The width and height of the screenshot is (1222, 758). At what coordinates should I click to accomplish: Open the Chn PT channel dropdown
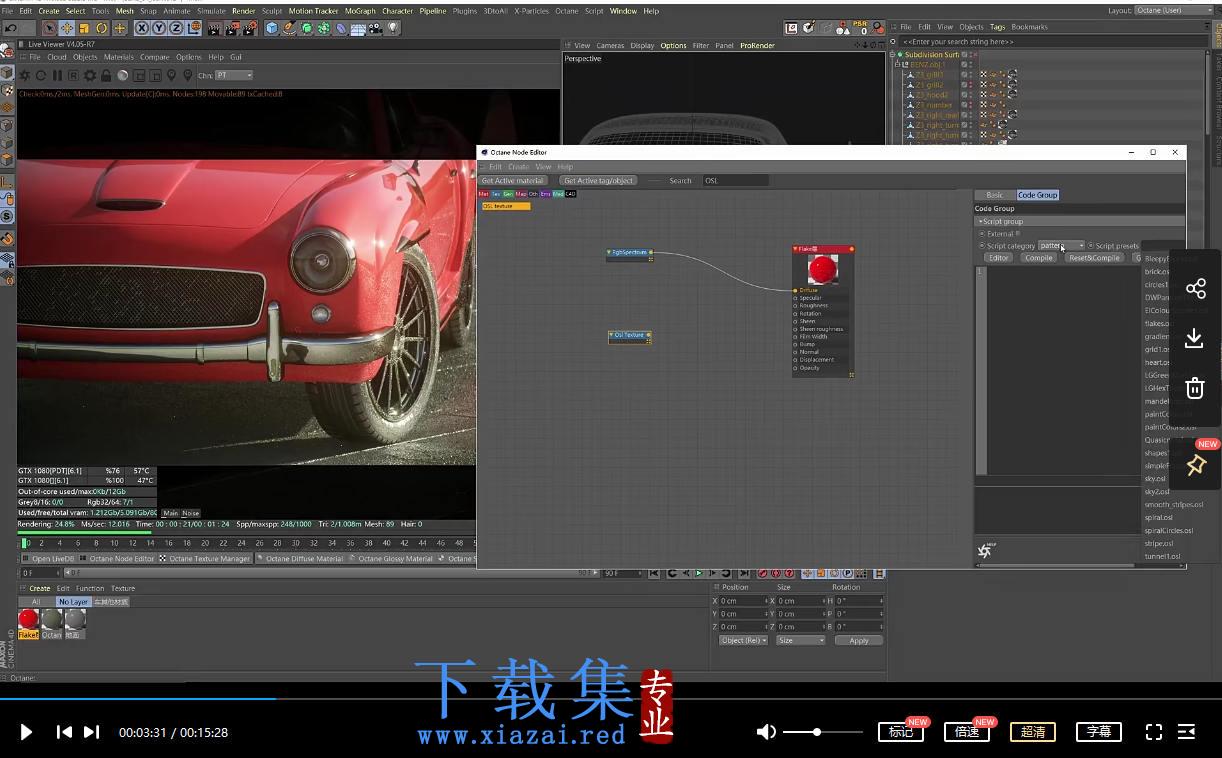pyautogui.click(x=234, y=75)
